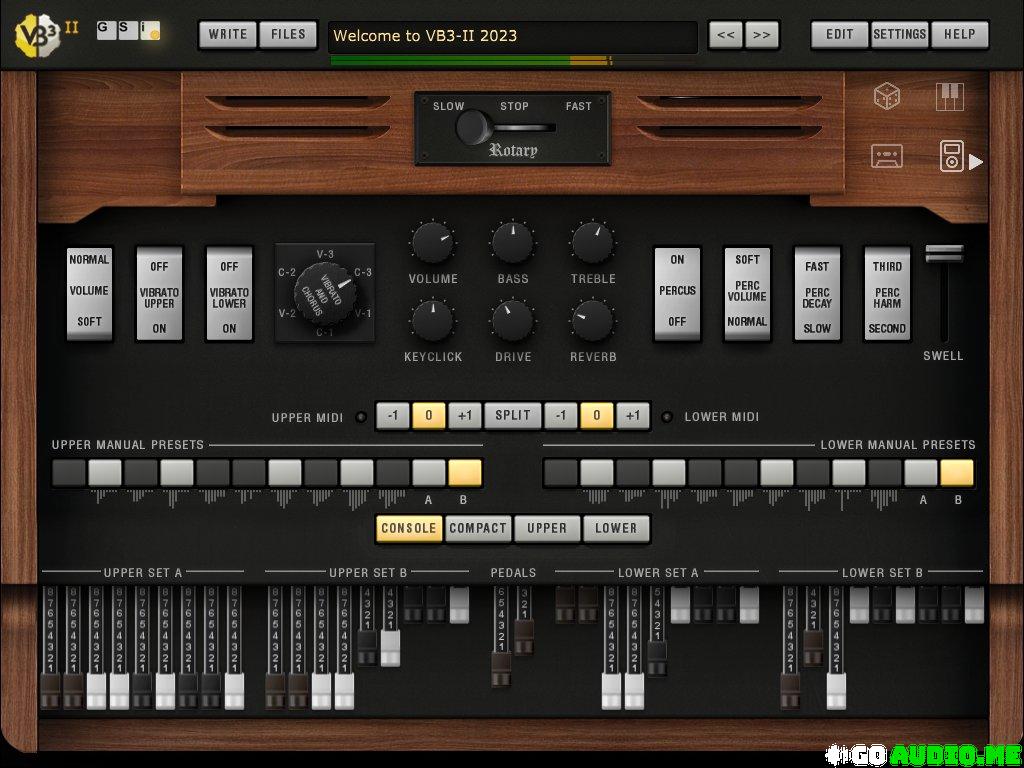Open the SETTINGS page

click(899, 35)
